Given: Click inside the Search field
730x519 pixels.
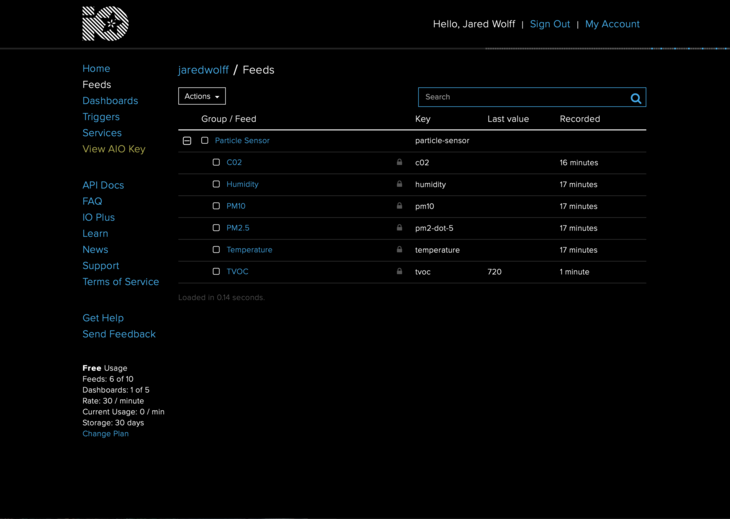Looking at the screenshot, I should (x=522, y=97).
